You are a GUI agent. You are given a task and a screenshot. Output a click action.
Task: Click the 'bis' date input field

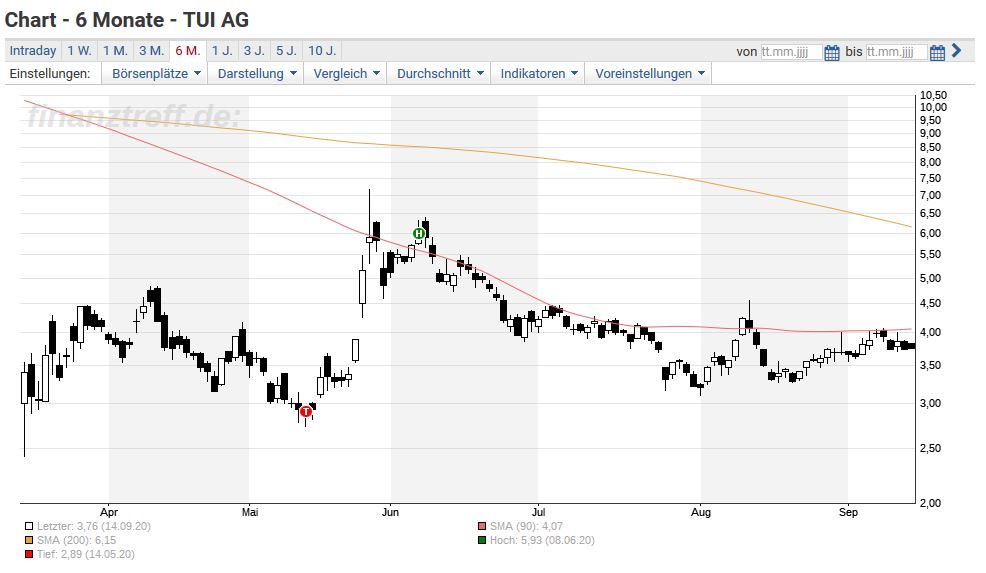896,52
